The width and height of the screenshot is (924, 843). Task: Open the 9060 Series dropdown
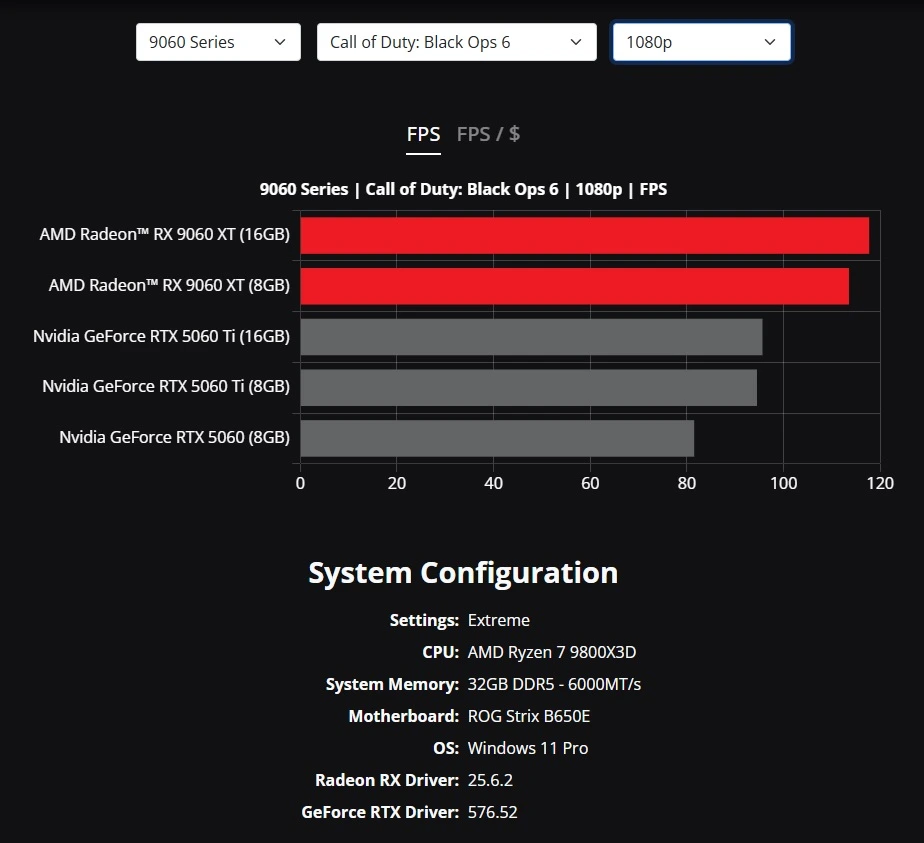[218, 42]
